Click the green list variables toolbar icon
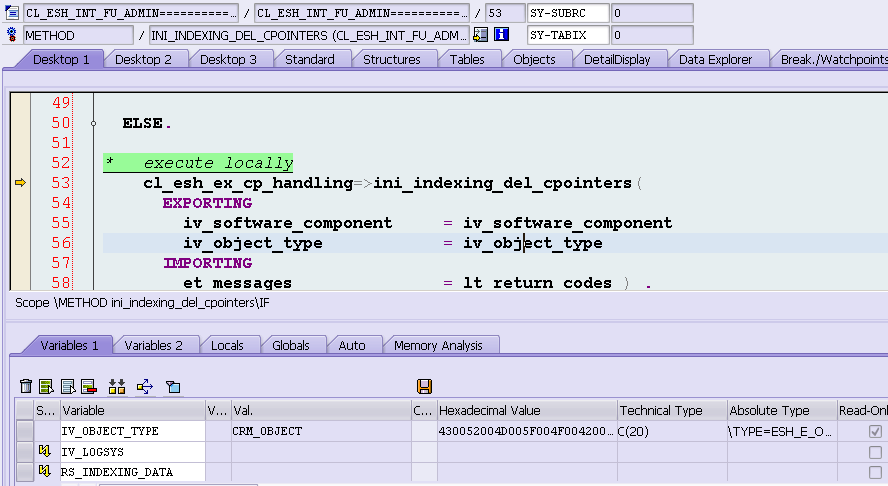Screen dimensions: 888x486 pyautogui.click(x=46, y=386)
